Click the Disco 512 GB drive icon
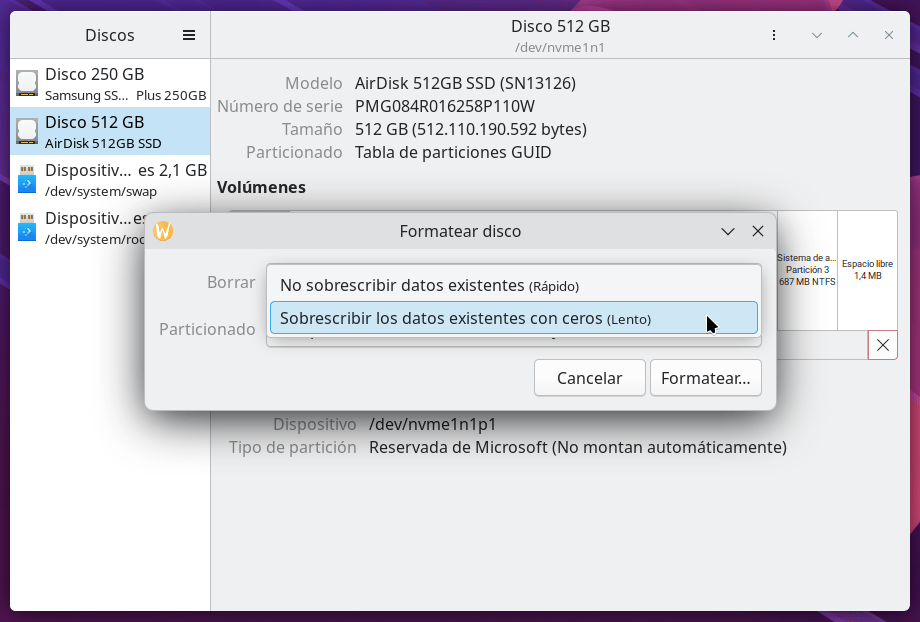 [27, 131]
